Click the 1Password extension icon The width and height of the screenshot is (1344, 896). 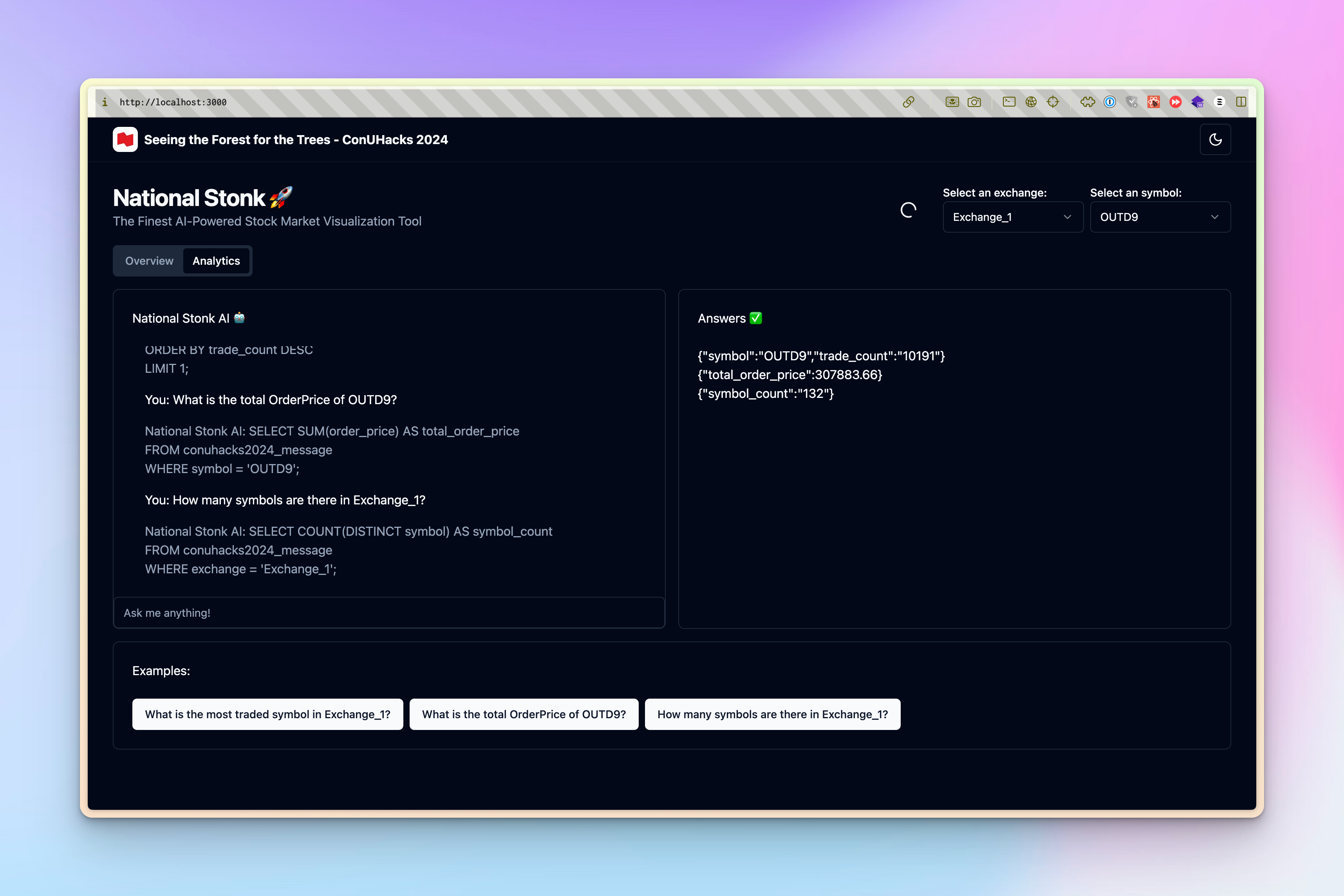point(1110,102)
